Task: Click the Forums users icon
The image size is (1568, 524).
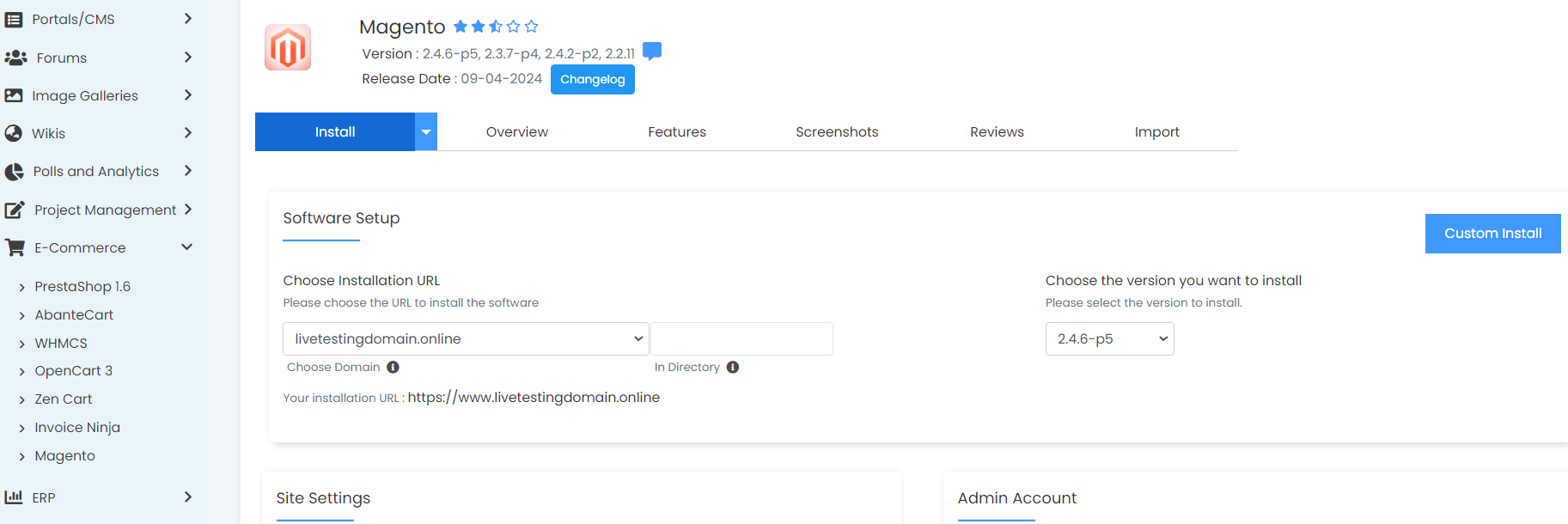Action: click(x=15, y=58)
